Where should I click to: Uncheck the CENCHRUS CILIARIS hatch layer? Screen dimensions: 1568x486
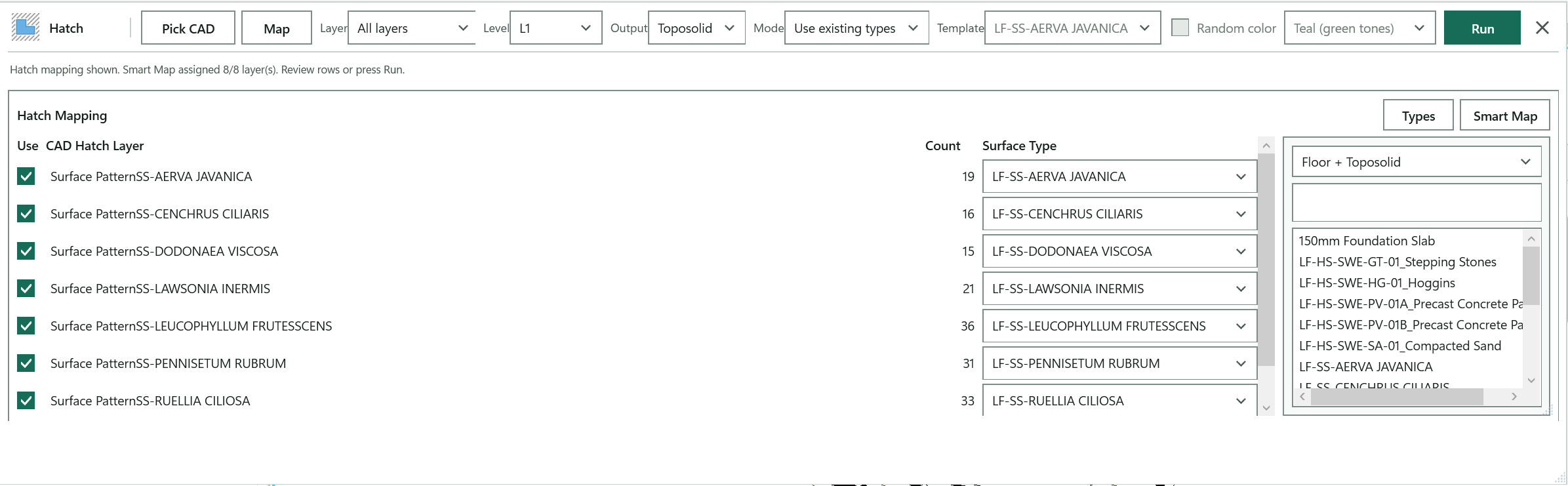click(26, 214)
